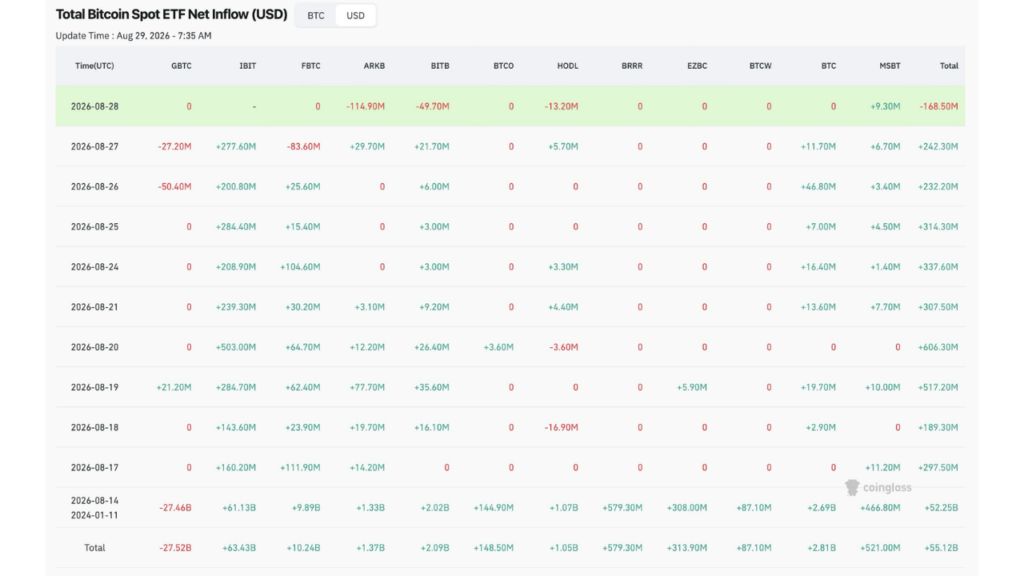Select the 2026-08-20 date cell
The image size is (1024, 576).
coord(95,347)
